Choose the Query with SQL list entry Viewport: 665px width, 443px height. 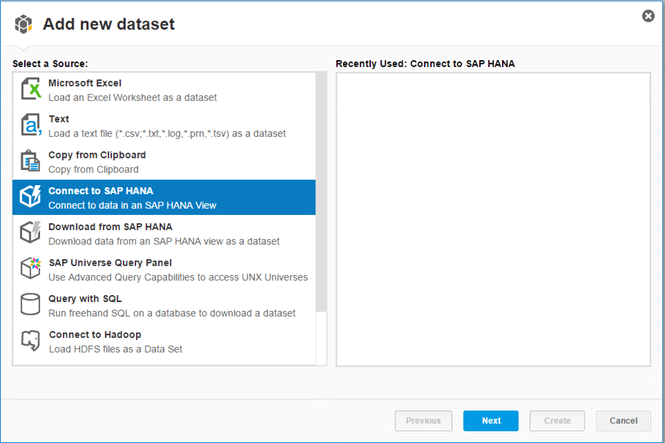(164, 306)
